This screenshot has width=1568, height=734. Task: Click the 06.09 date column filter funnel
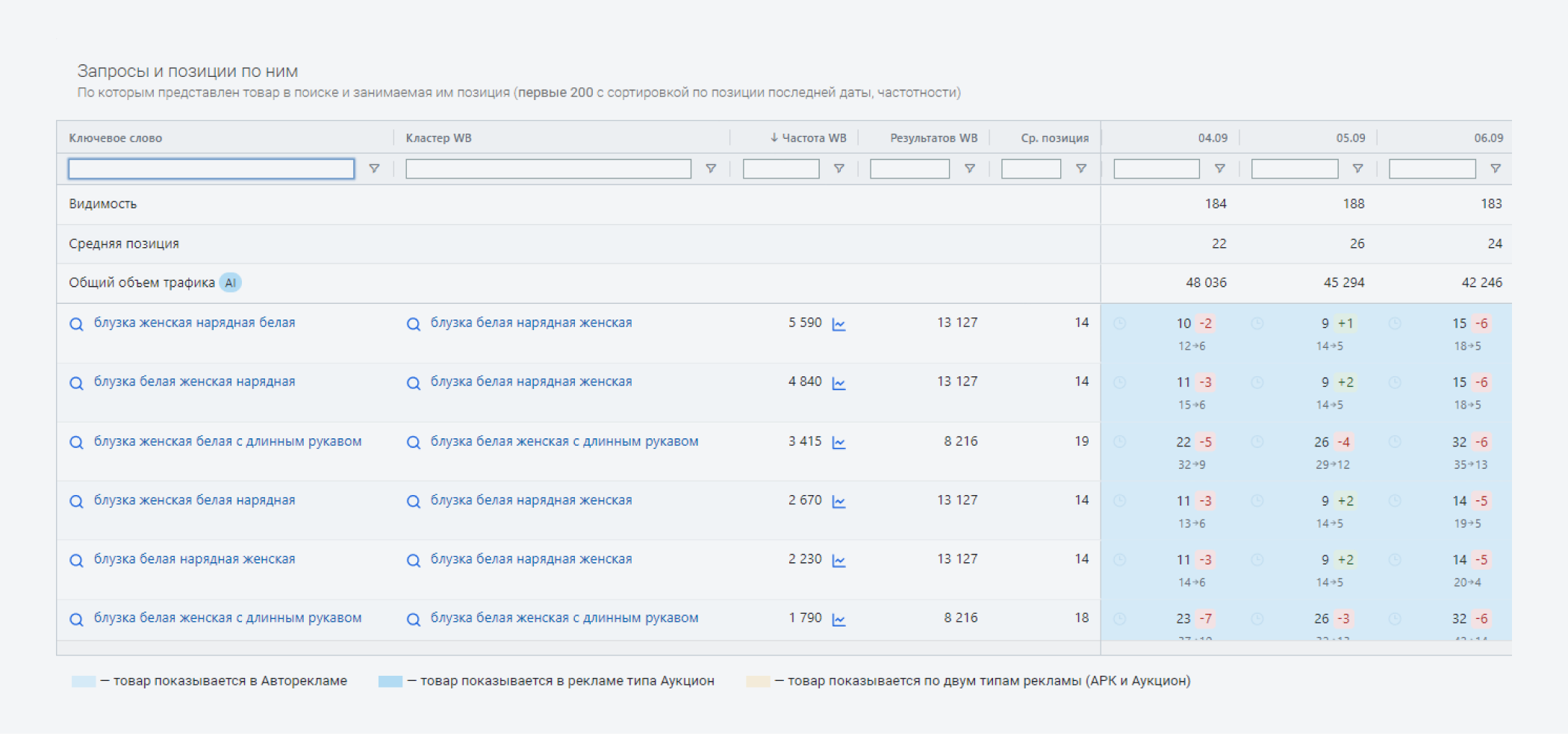tap(1495, 169)
